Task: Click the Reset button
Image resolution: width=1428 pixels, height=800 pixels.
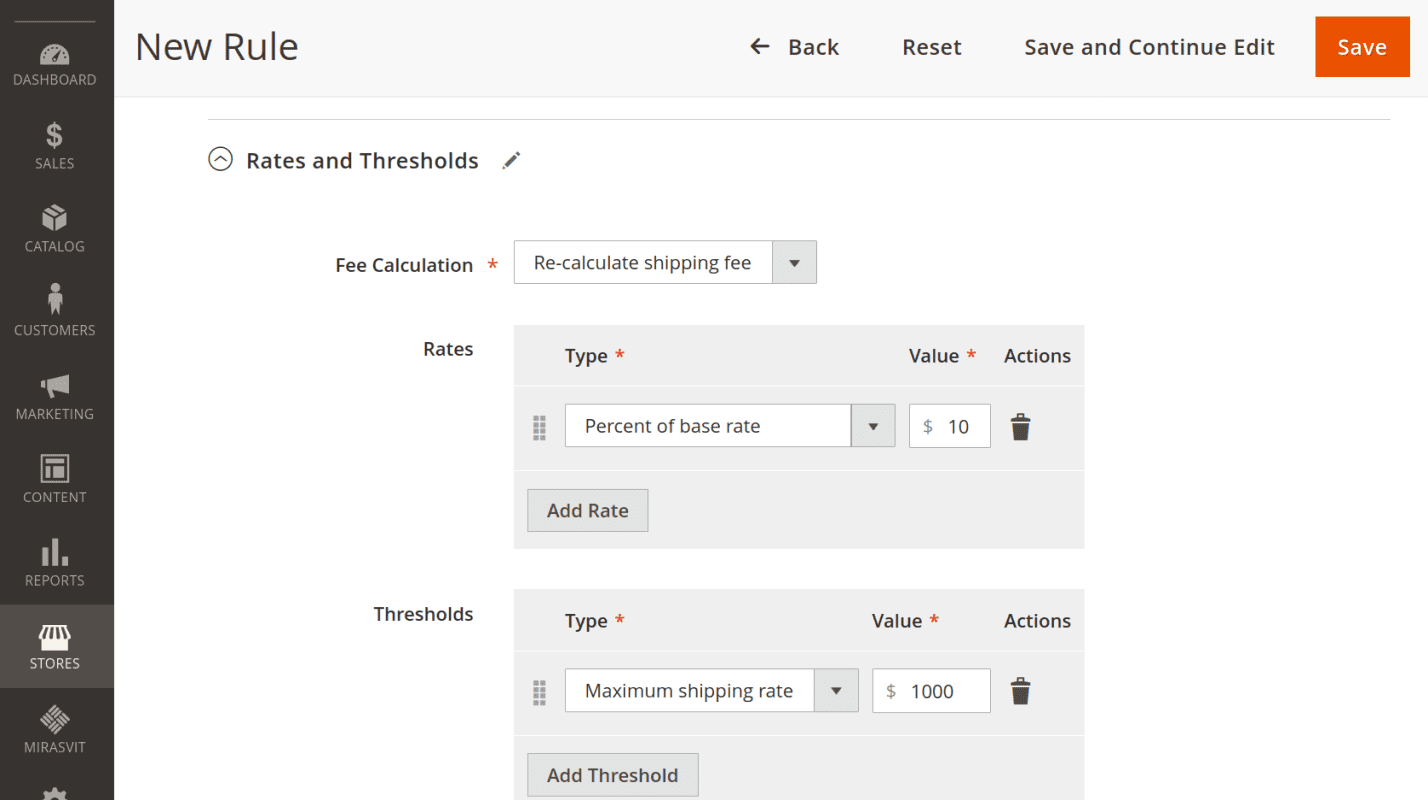Action: click(931, 47)
